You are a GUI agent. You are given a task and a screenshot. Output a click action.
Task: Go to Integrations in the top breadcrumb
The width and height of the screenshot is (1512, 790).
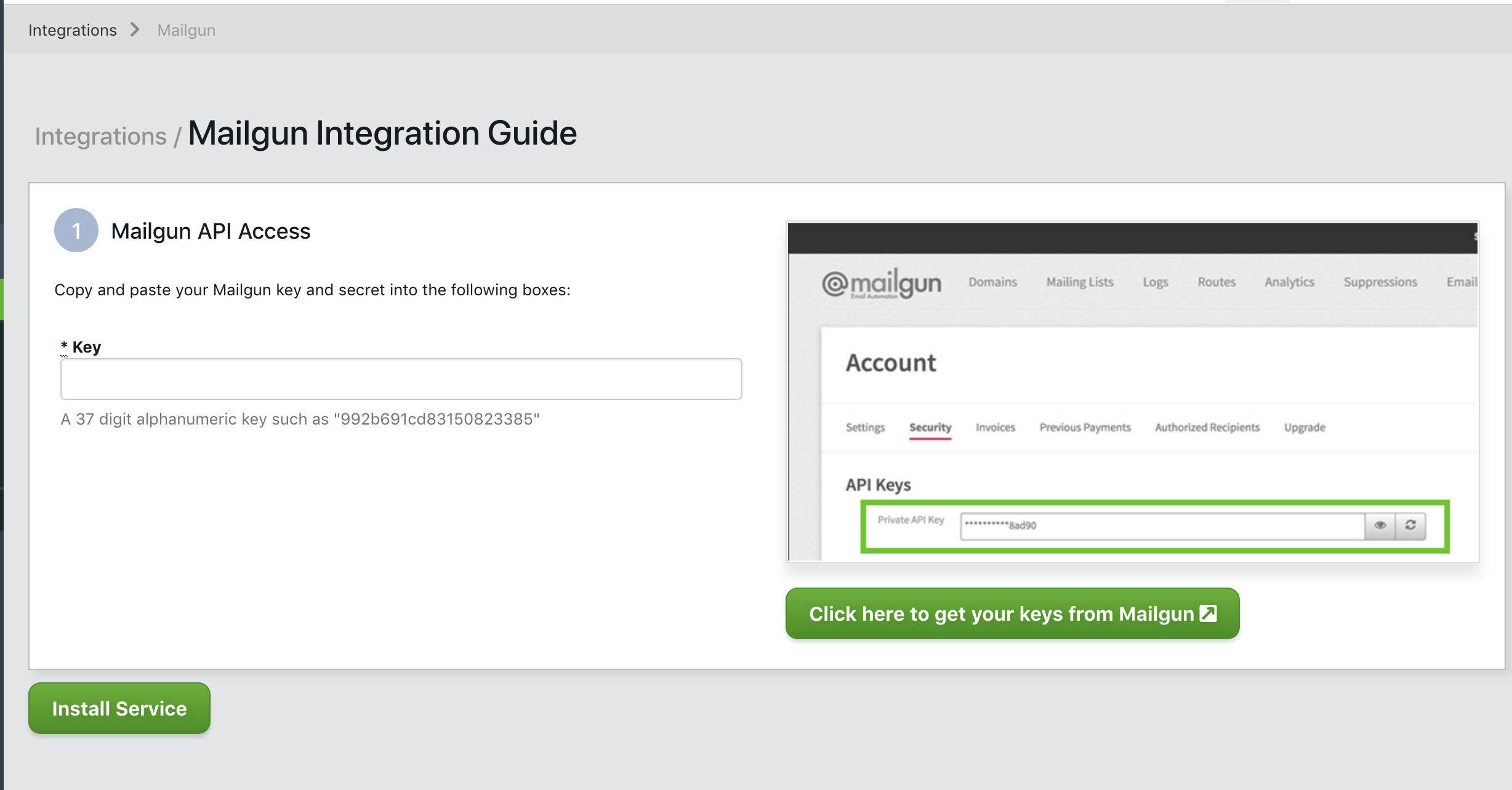tap(73, 30)
